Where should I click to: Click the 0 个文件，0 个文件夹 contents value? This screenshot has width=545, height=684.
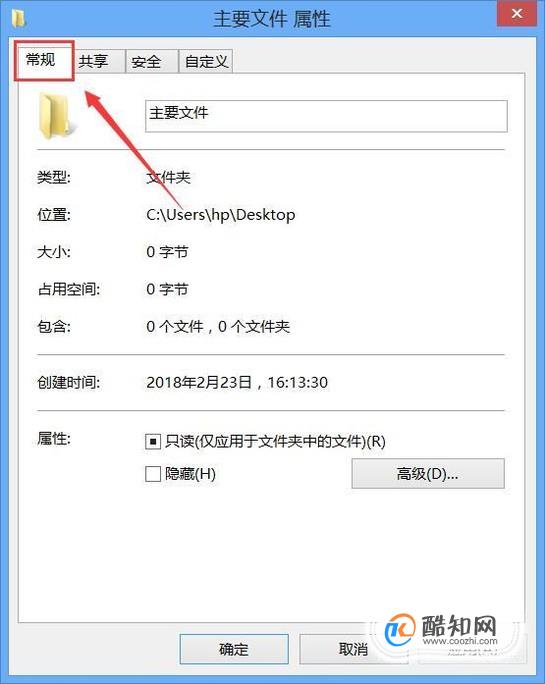[x=218, y=326]
